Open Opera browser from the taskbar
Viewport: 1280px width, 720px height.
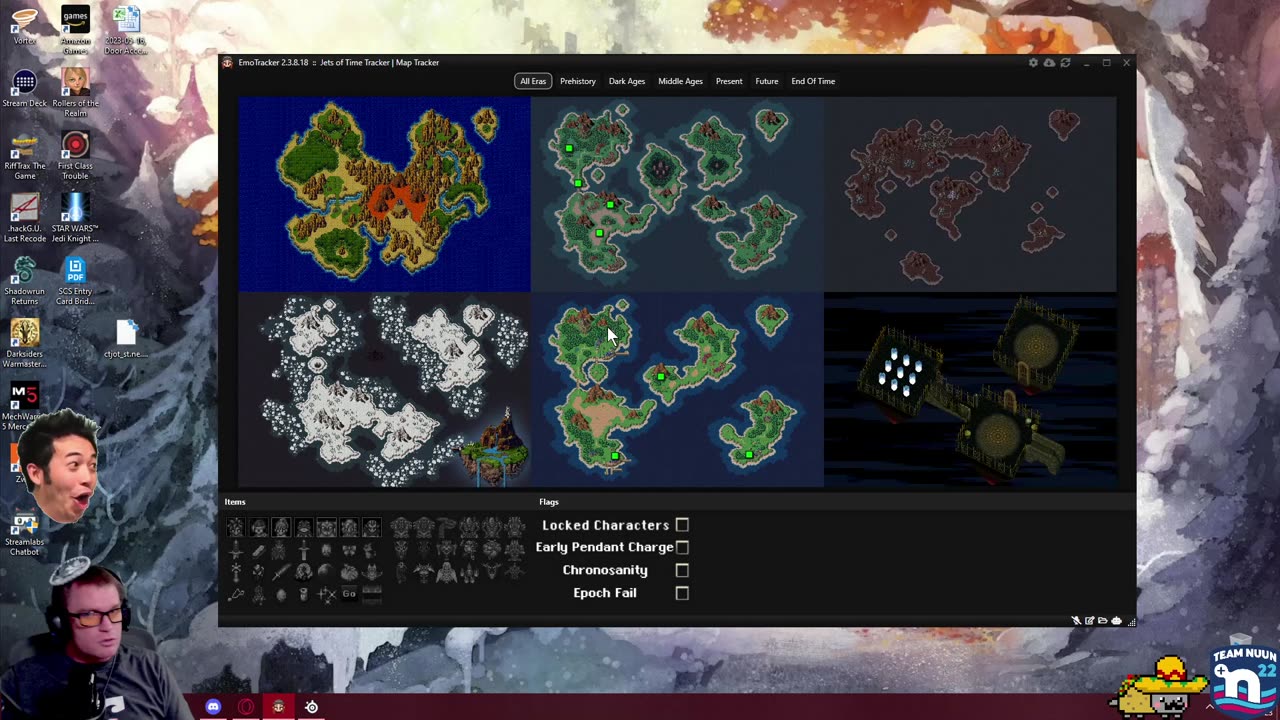click(x=246, y=707)
